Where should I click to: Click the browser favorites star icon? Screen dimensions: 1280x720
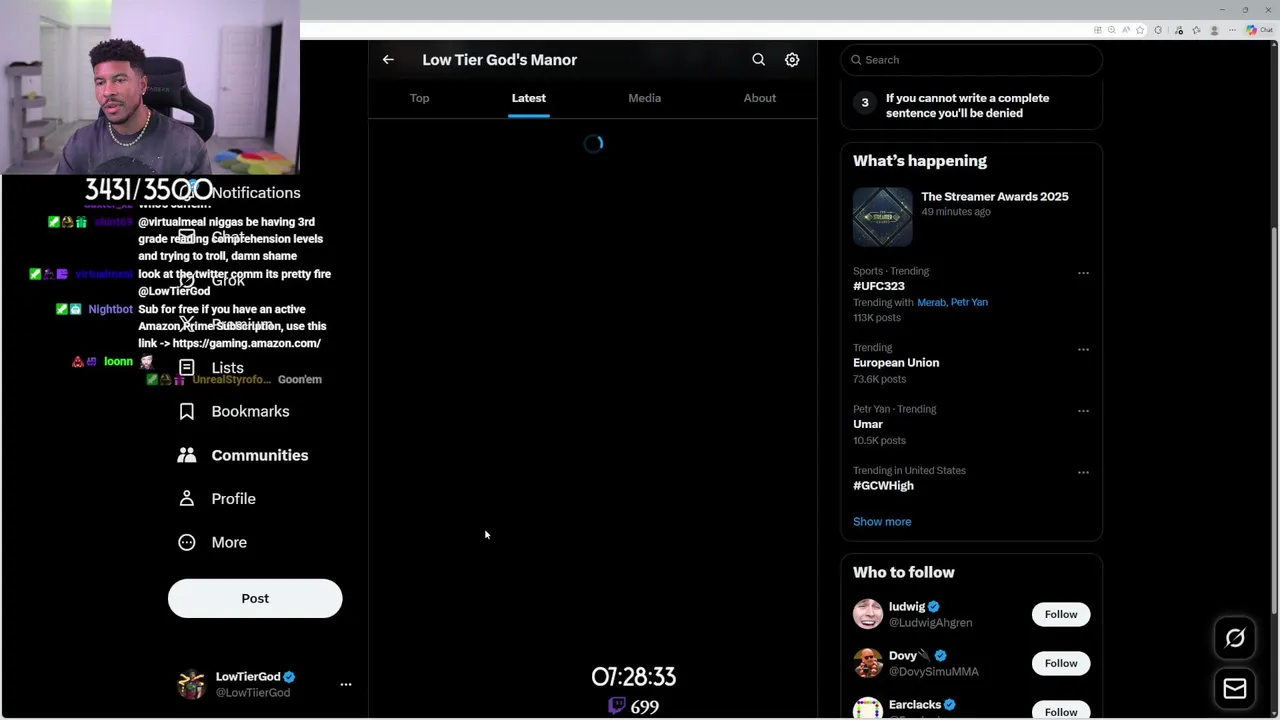[x=1140, y=30]
